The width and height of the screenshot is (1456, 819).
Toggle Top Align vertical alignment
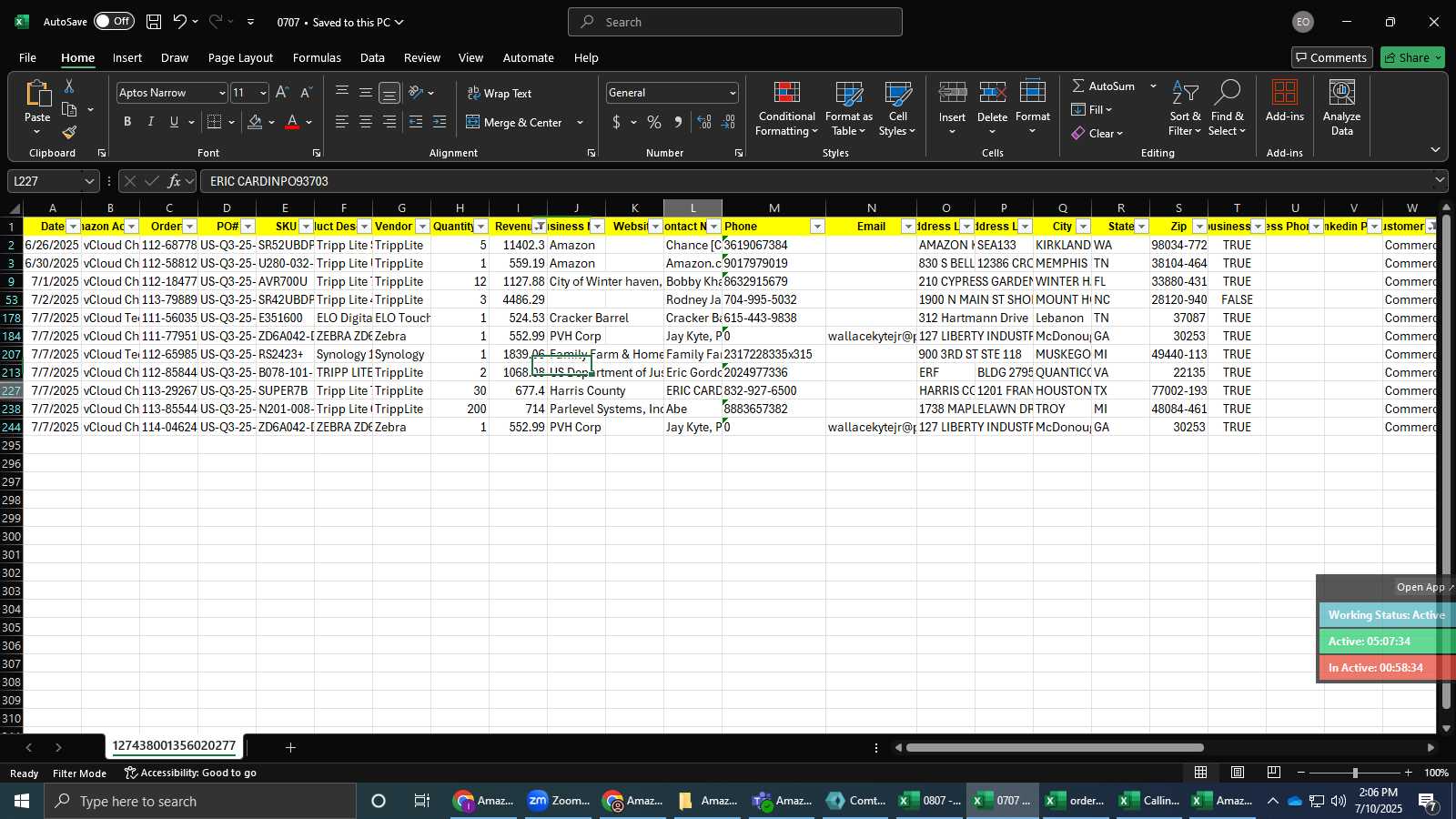342,93
